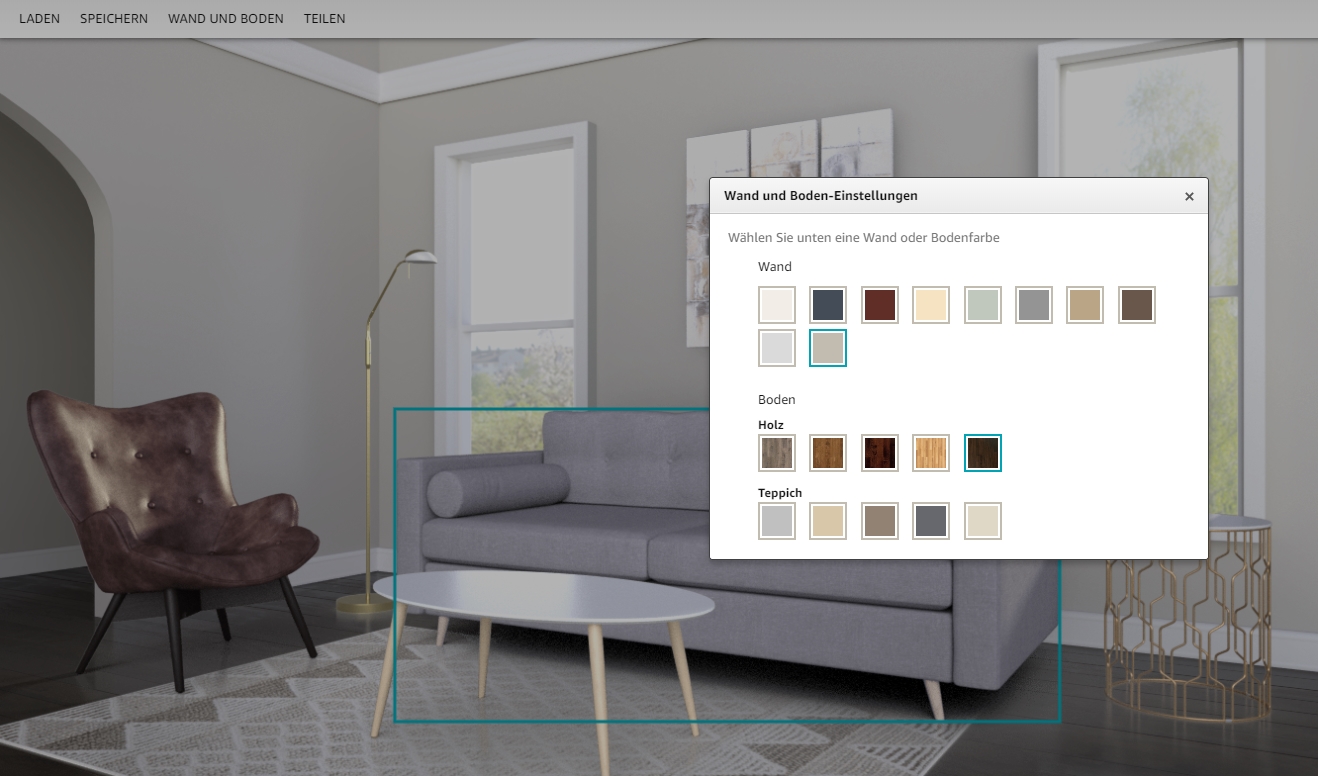Open the LADEN menu
This screenshot has width=1318, height=776.
click(39, 19)
